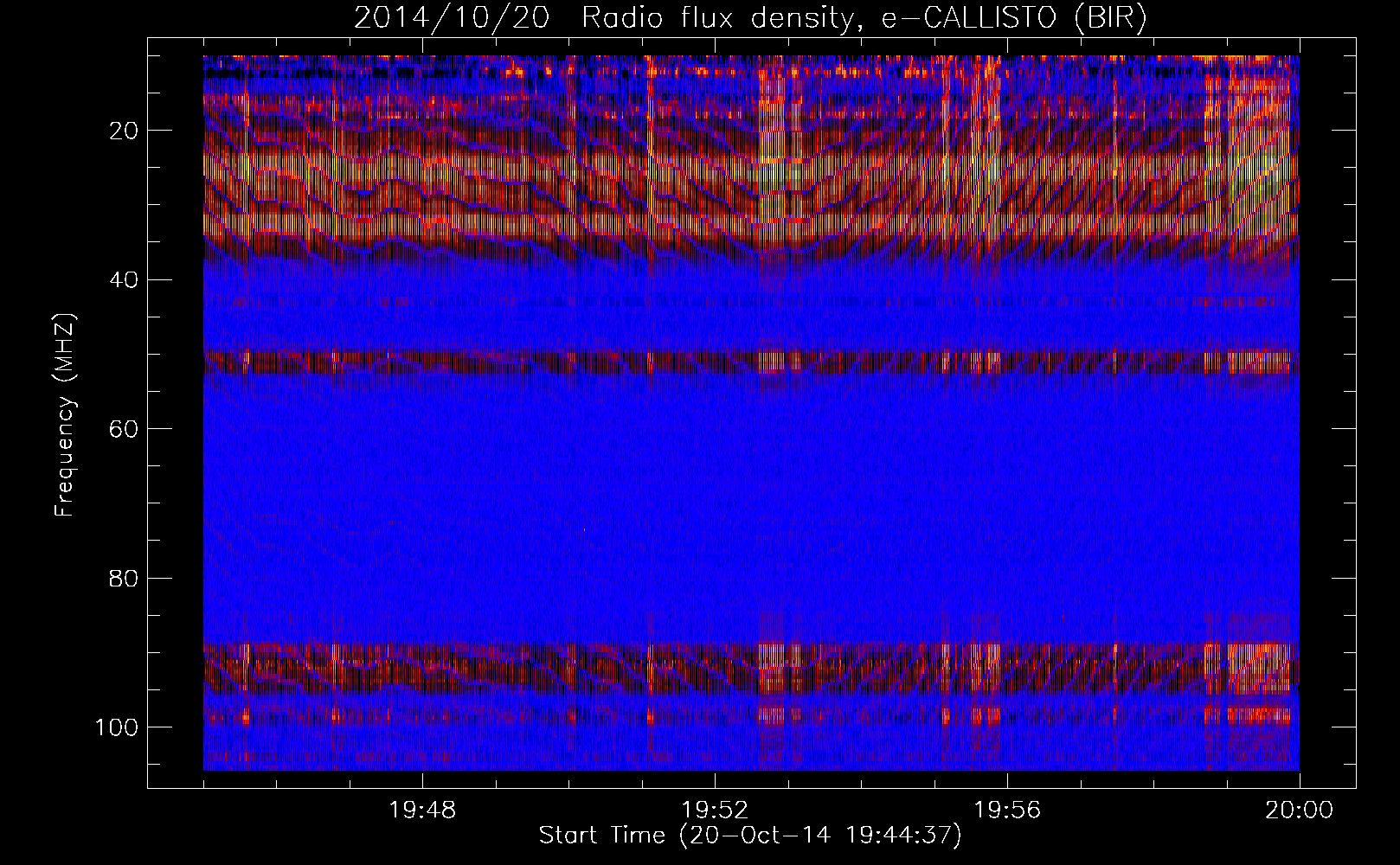This screenshot has height=865, width=1400.
Task: Click the 20:00 time tick label
Action: (x=1300, y=811)
